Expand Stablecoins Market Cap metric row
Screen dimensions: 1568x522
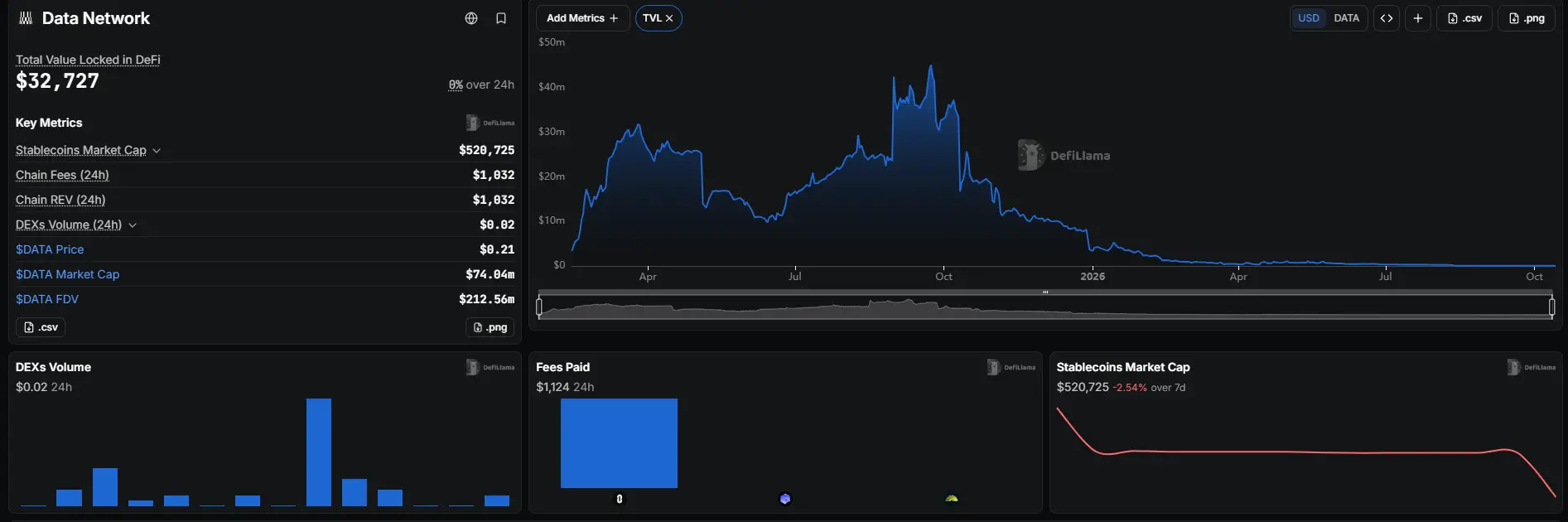[157, 151]
